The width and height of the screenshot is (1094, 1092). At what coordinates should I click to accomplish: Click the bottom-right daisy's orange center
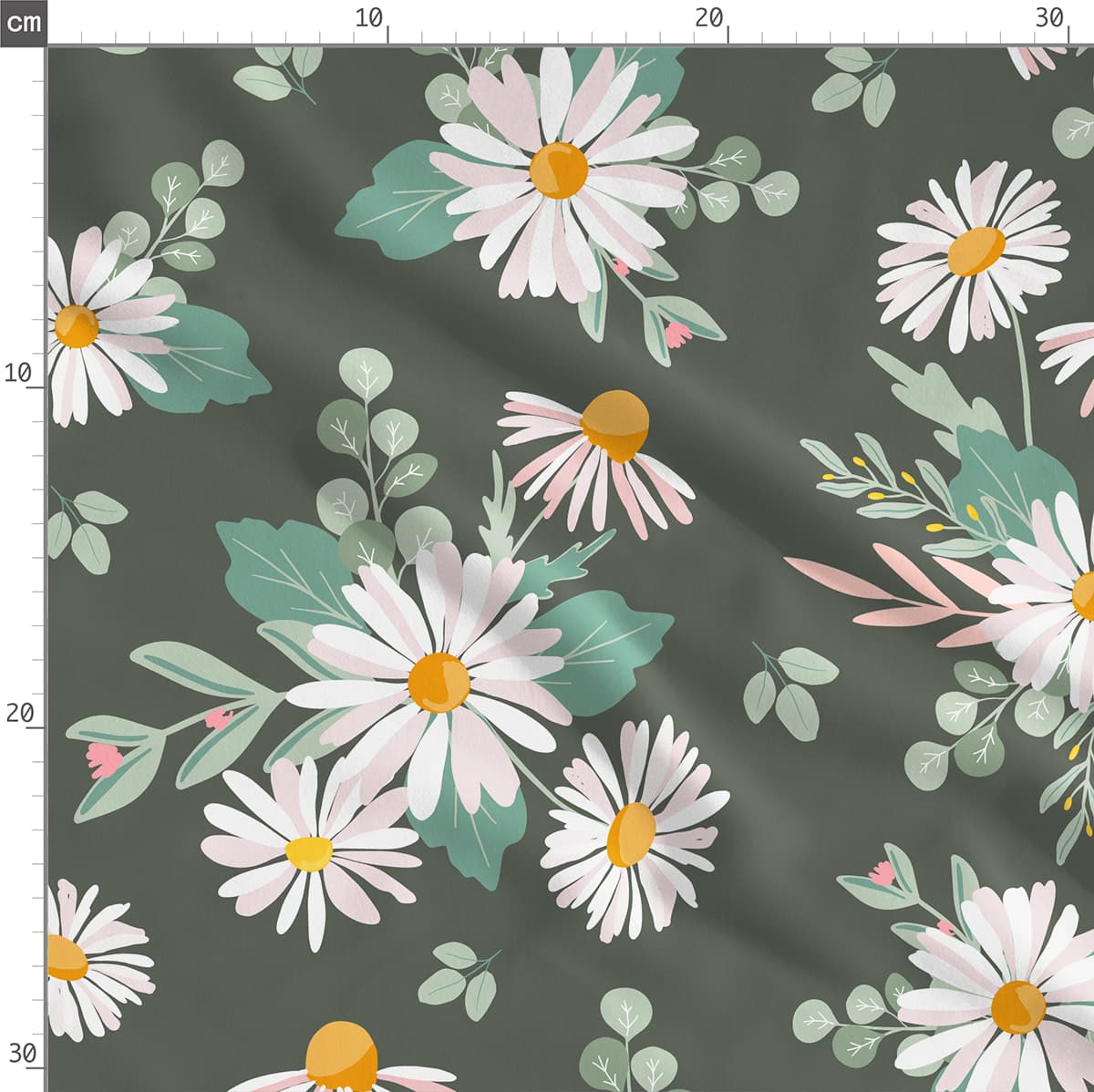(1018, 1006)
